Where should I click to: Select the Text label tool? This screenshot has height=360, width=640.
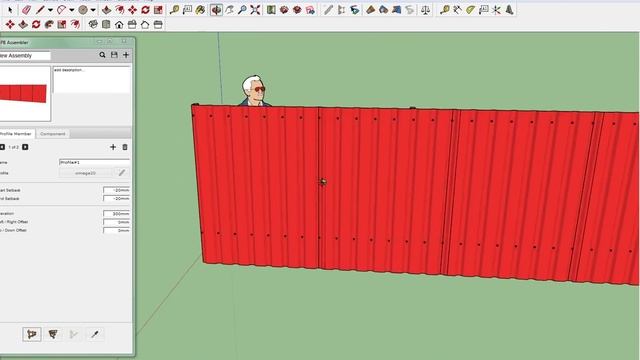pos(187,10)
